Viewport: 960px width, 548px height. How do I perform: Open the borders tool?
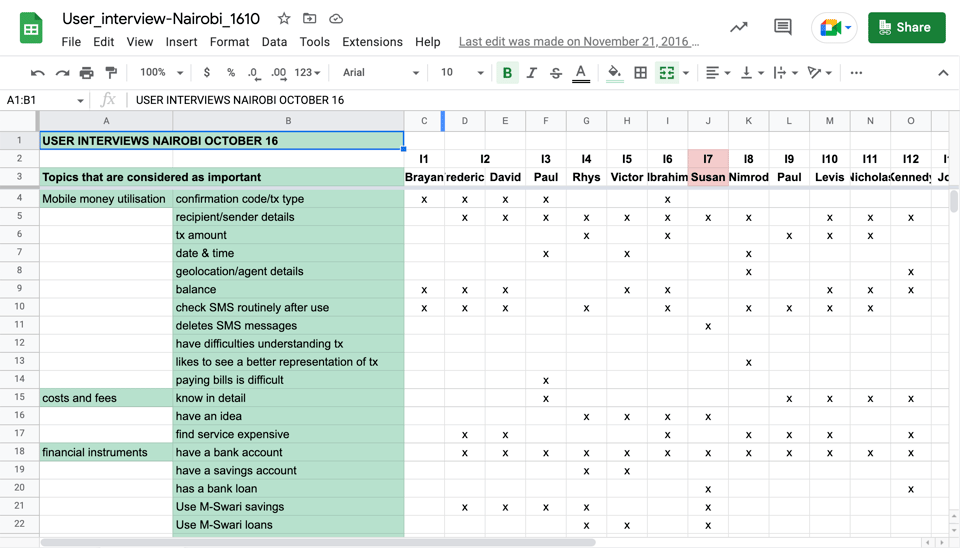coord(640,73)
